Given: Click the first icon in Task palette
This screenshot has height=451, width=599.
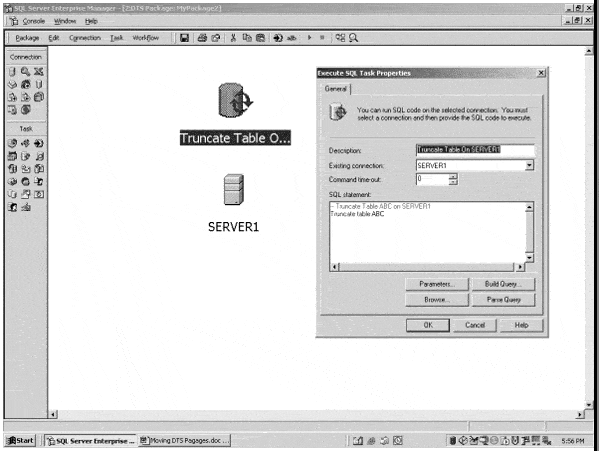Looking at the screenshot, I should click(x=12, y=143).
